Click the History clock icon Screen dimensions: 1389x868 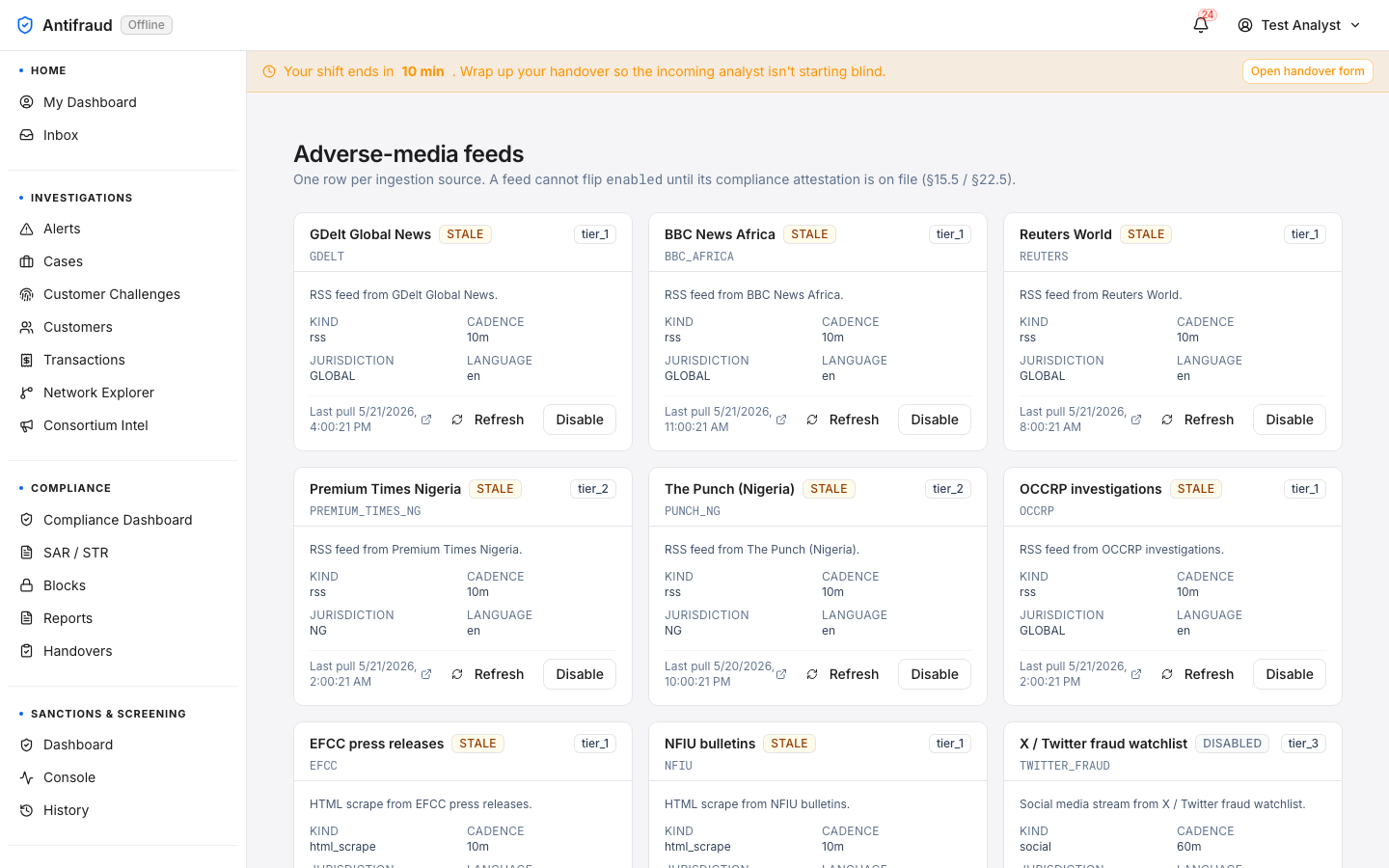point(27,810)
